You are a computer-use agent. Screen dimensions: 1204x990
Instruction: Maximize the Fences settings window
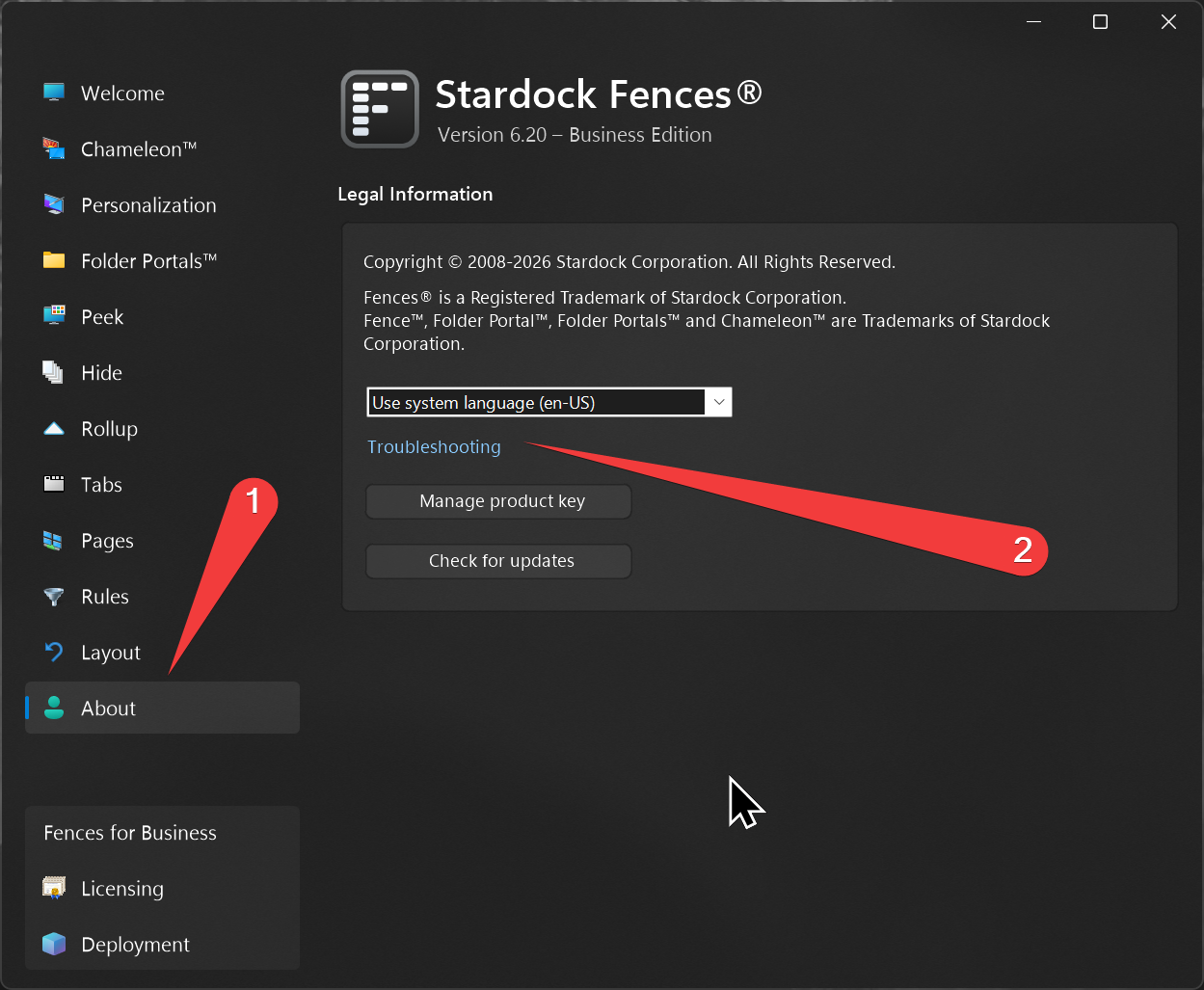pos(1100,22)
